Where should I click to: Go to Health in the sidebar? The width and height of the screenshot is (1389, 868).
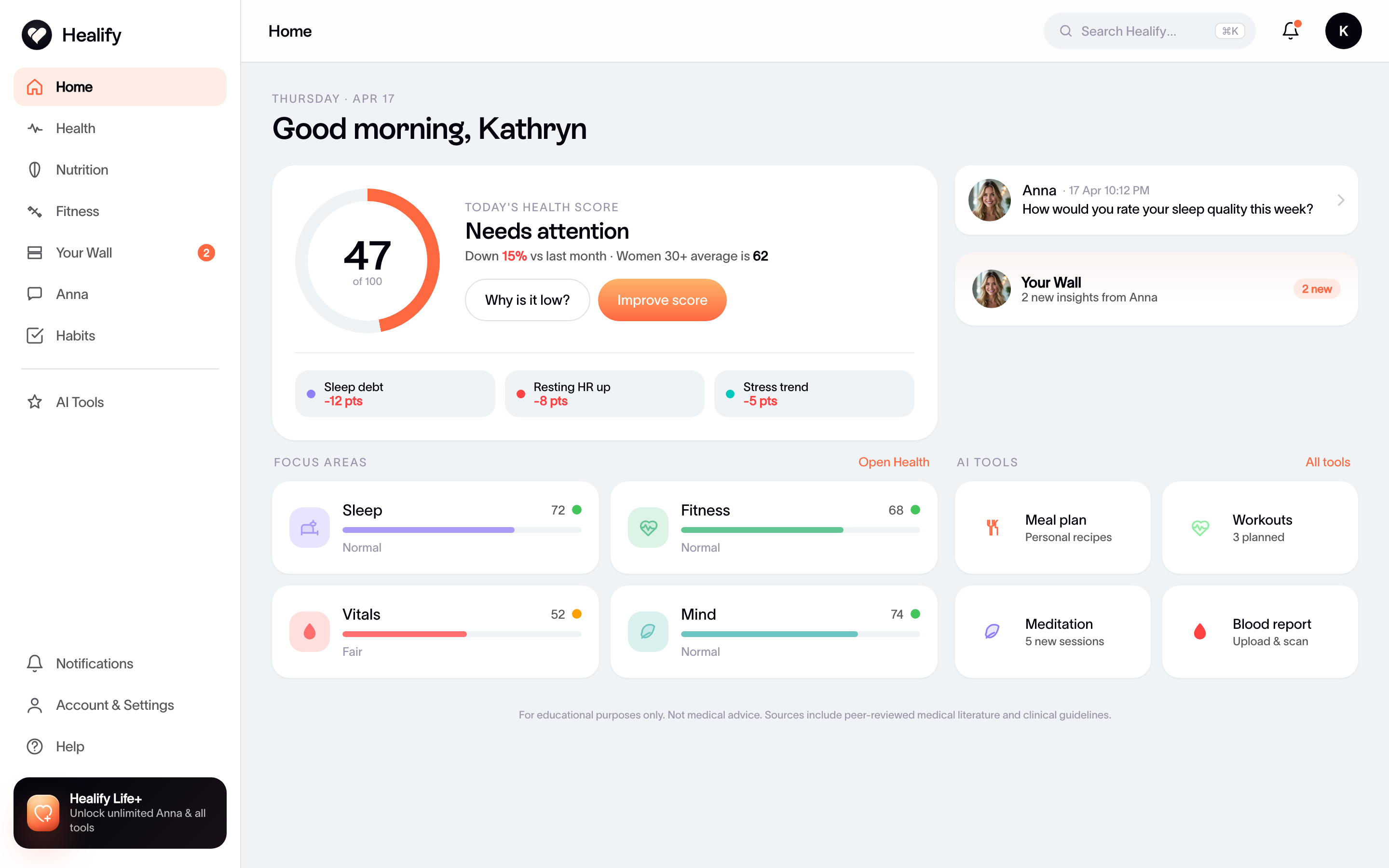point(120,128)
